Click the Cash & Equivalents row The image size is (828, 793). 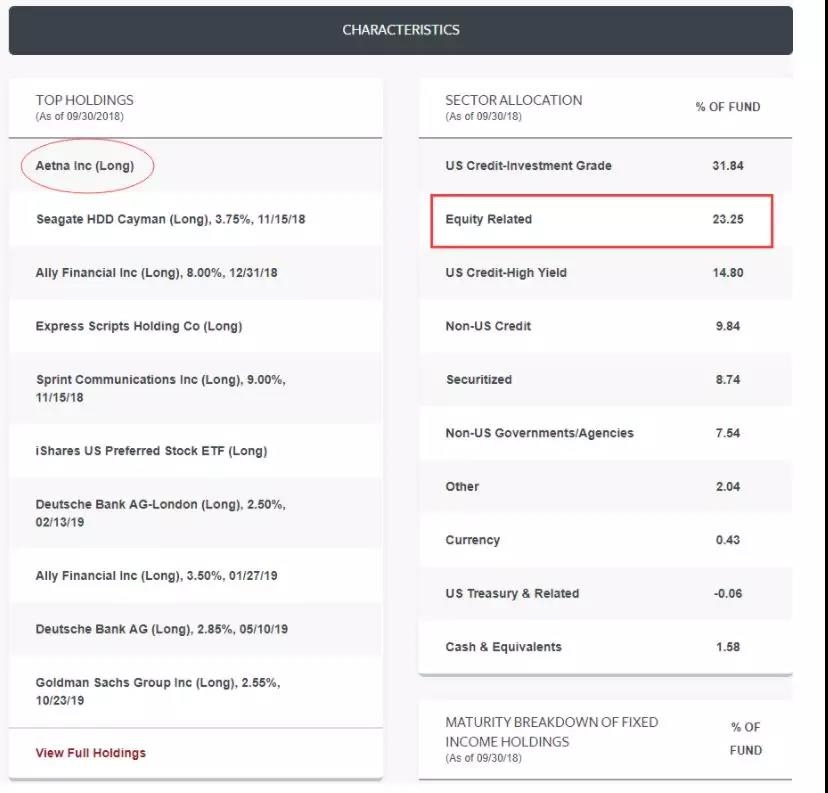(503, 647)
